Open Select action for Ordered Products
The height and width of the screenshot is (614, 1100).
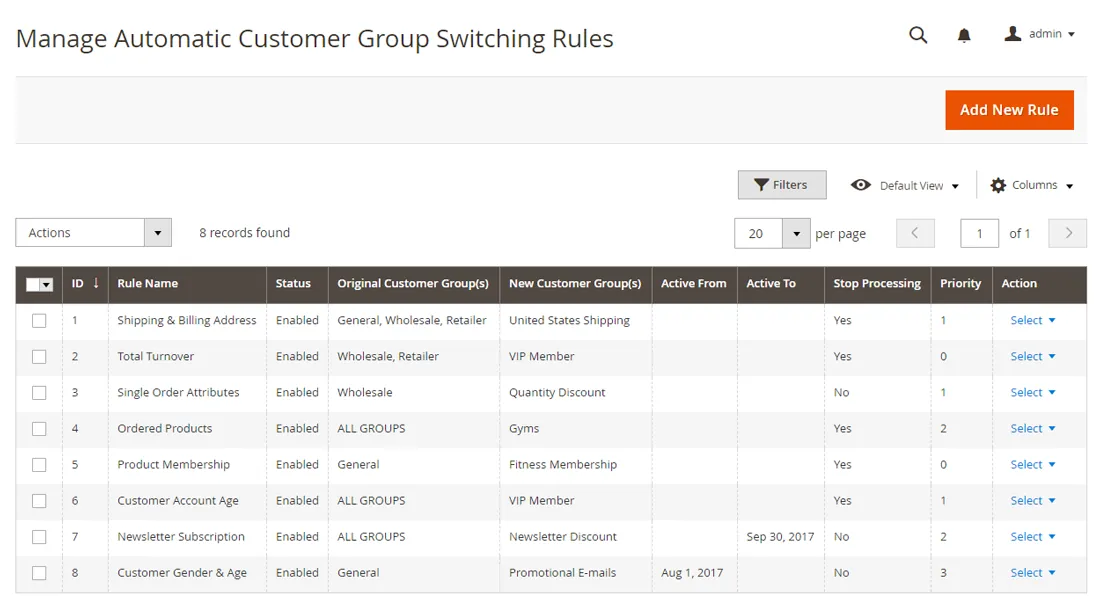(1033, 428)
